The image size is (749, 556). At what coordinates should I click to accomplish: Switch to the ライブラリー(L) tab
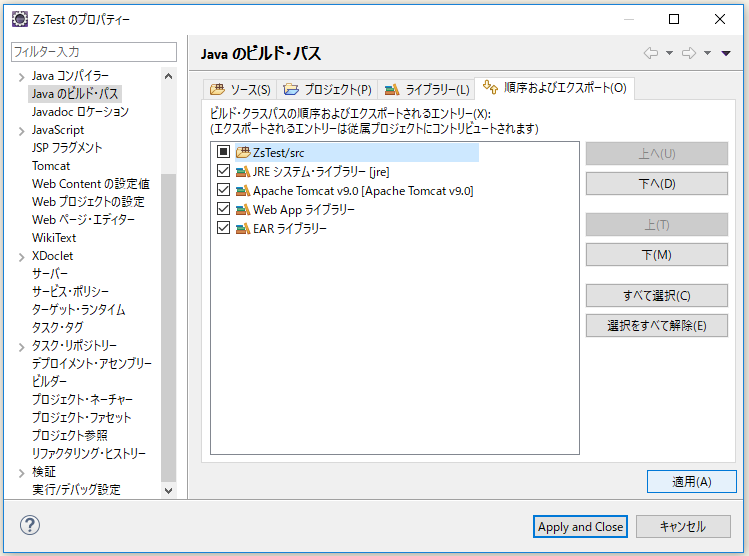click(427, 89)
